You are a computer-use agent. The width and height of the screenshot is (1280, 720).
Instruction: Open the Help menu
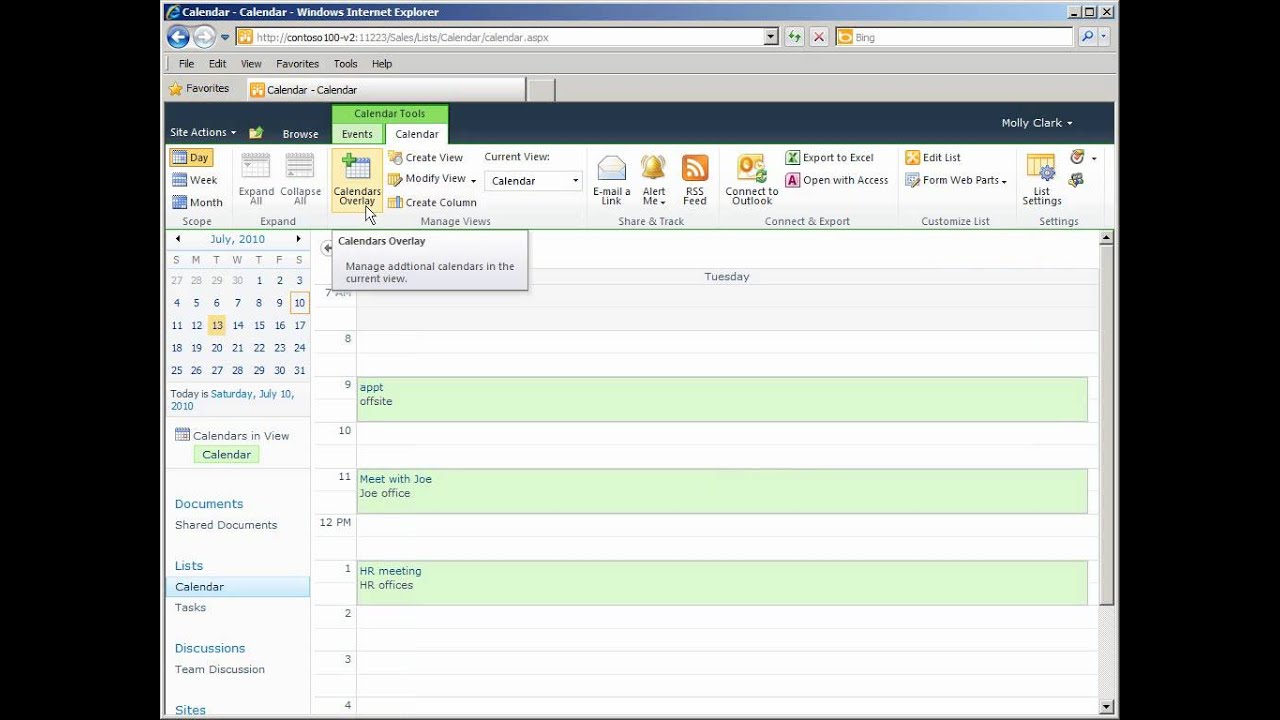tap(382, 63)
